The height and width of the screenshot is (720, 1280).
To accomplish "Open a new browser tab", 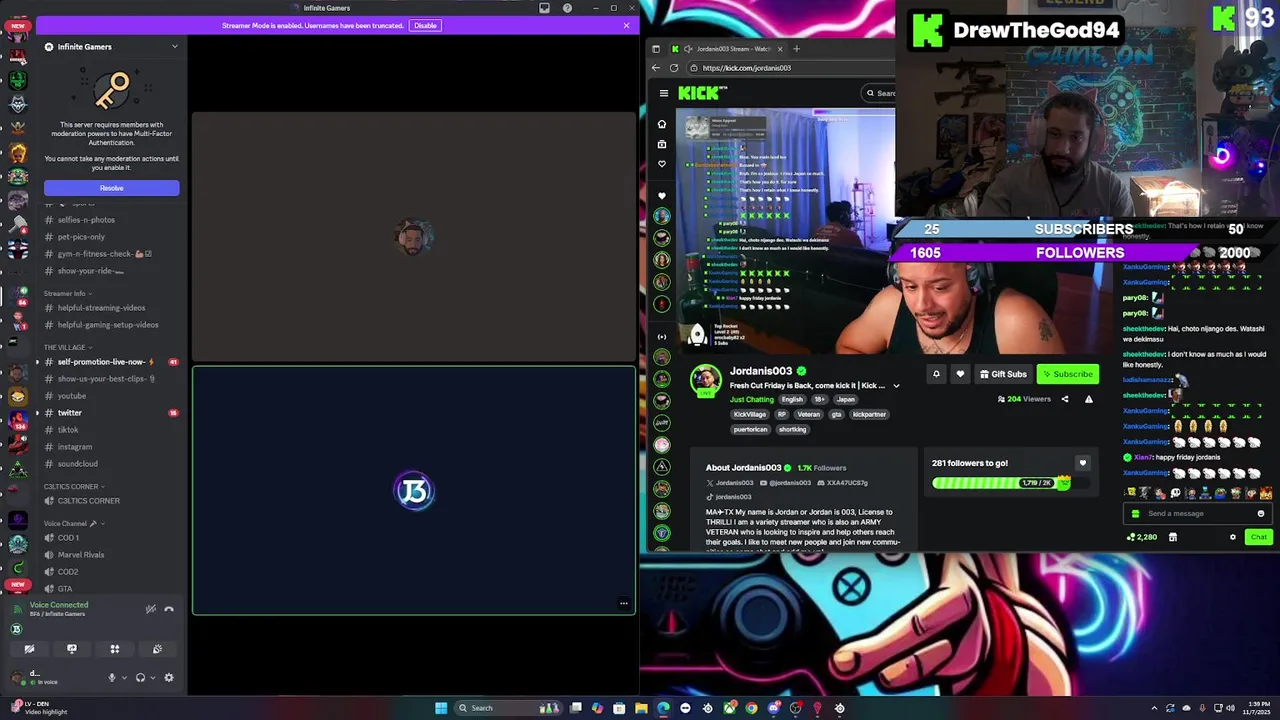I will click(x=796, y=48).
